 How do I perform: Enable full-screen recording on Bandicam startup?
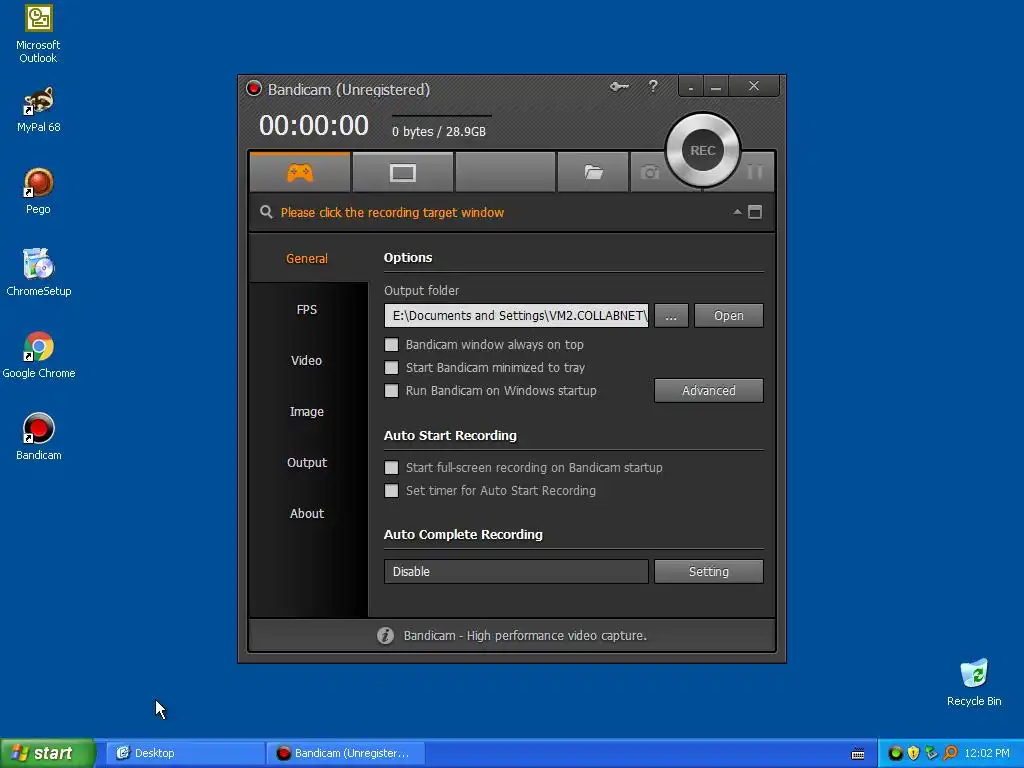pos(391,468)
